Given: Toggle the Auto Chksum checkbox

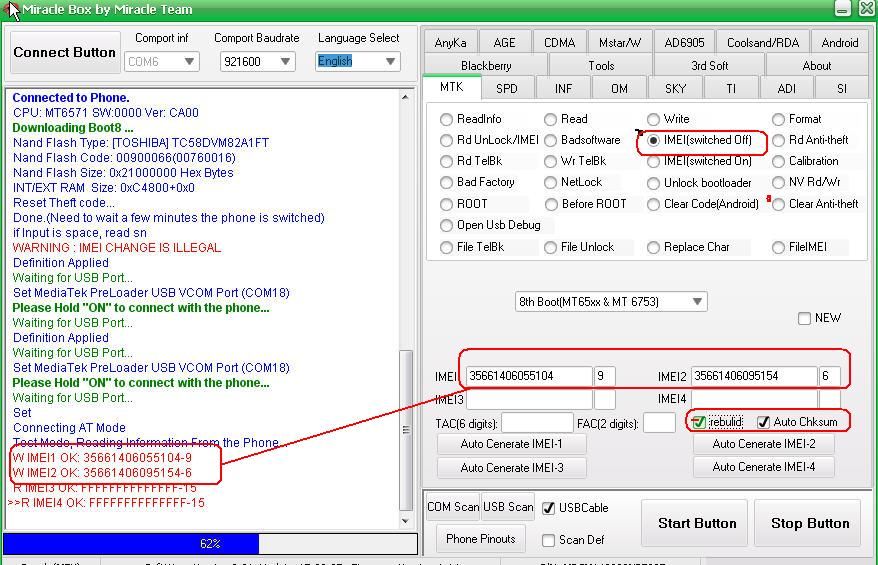Looking at the screenshot, I should [x=764, y=422].
